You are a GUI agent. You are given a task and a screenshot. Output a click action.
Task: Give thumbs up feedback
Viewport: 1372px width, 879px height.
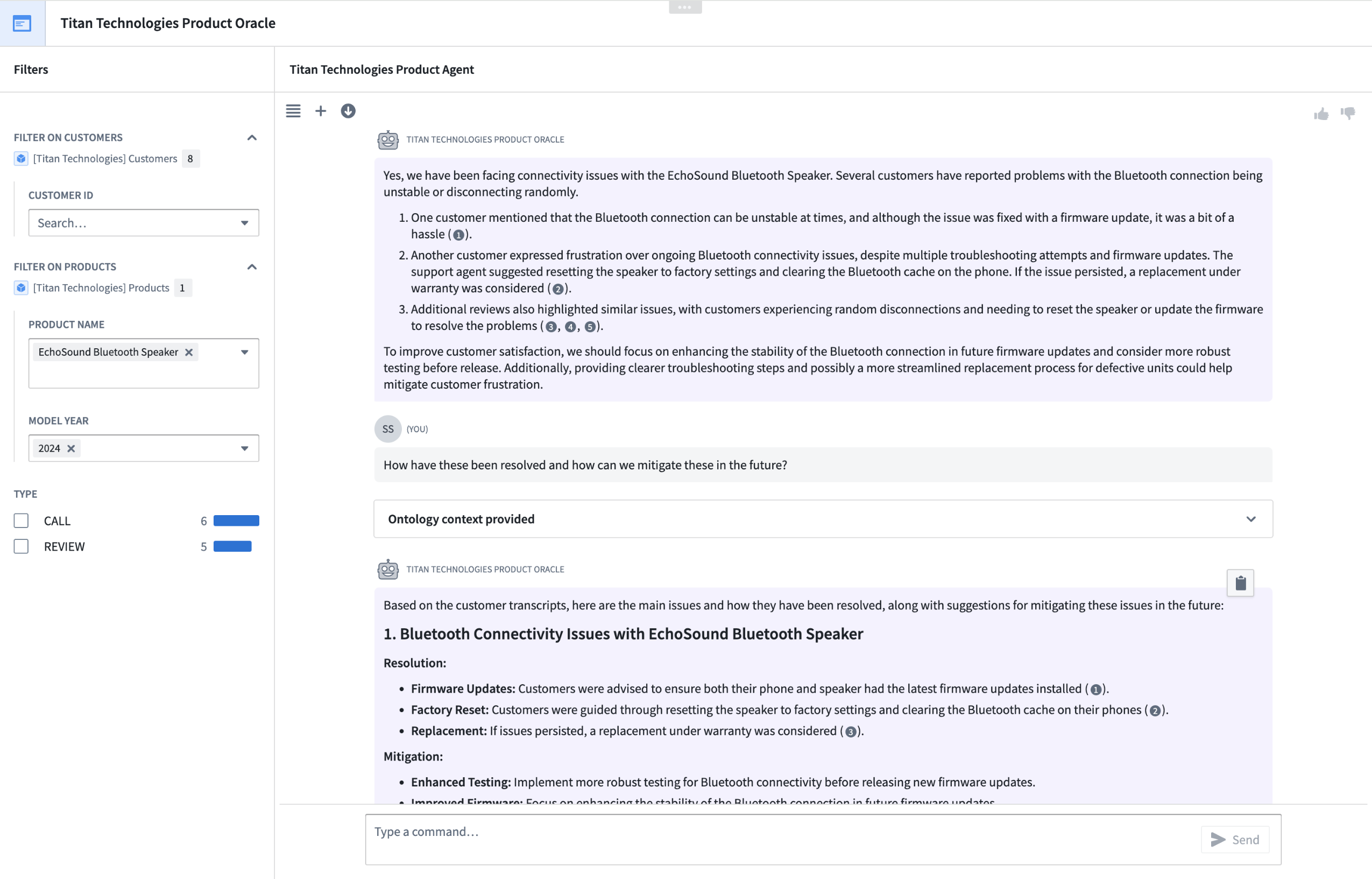point(1321,114)
